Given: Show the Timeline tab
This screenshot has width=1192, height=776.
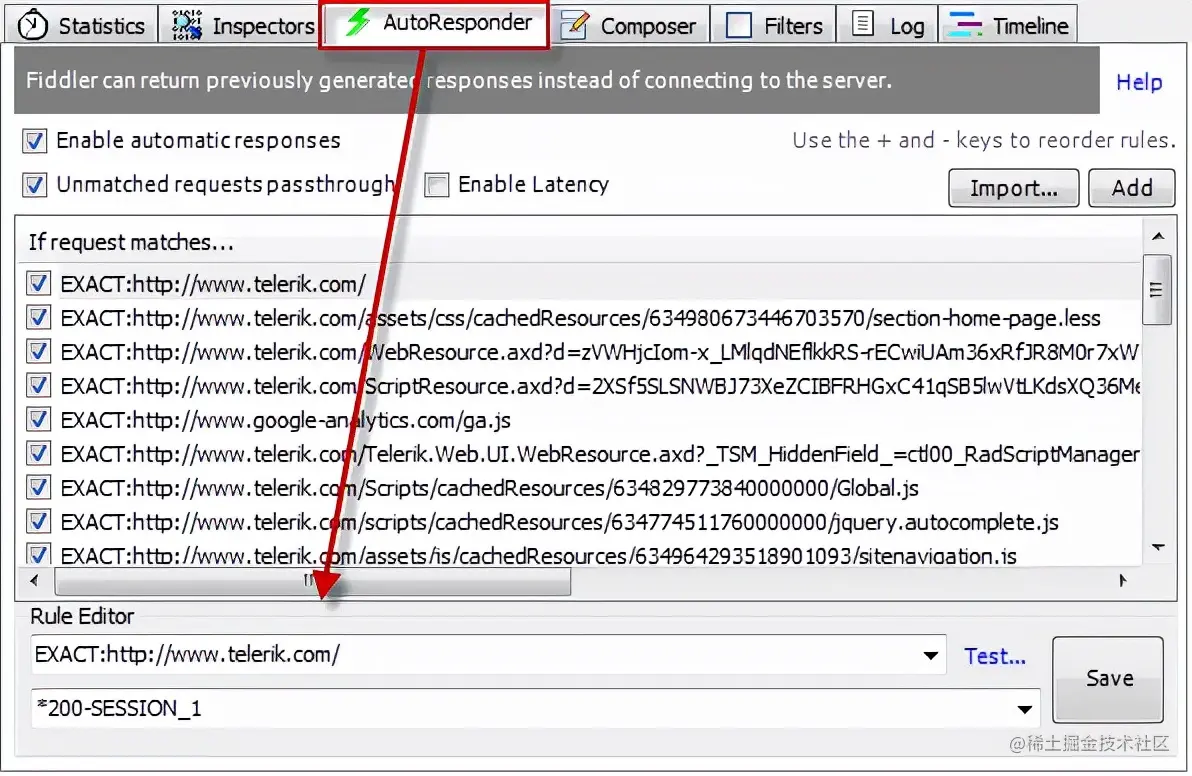Looking at the screenshot, I should click(1008, 25).
